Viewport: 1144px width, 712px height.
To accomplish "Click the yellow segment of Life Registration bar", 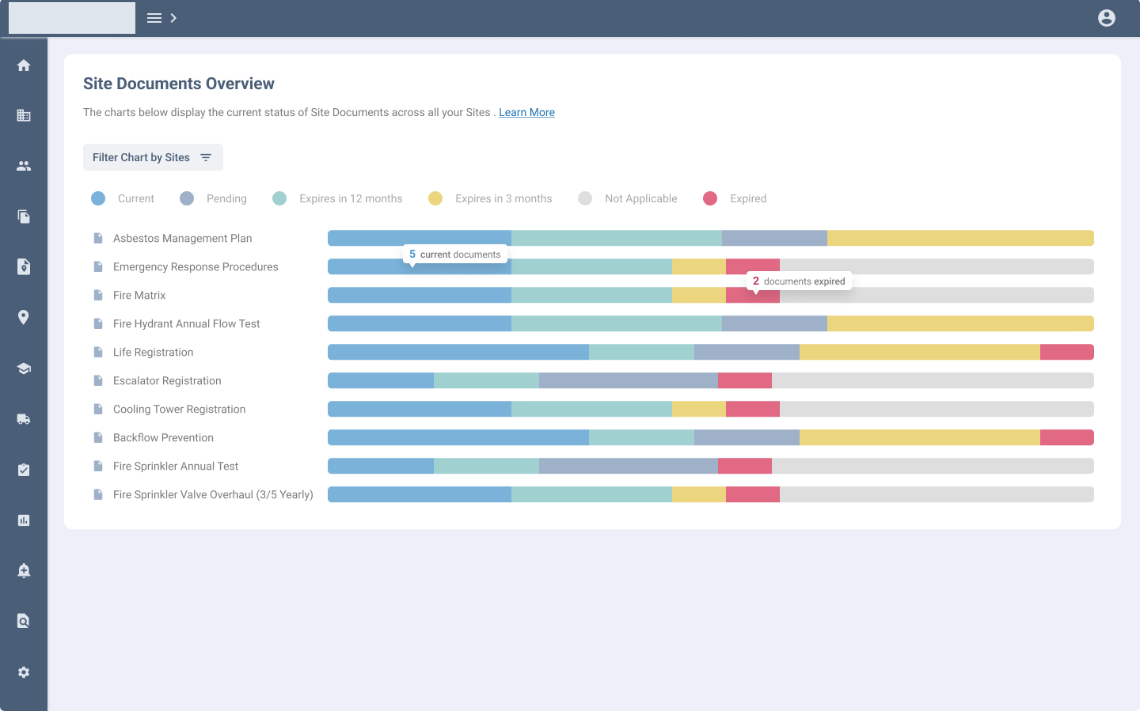I will [x=919, y=352].
